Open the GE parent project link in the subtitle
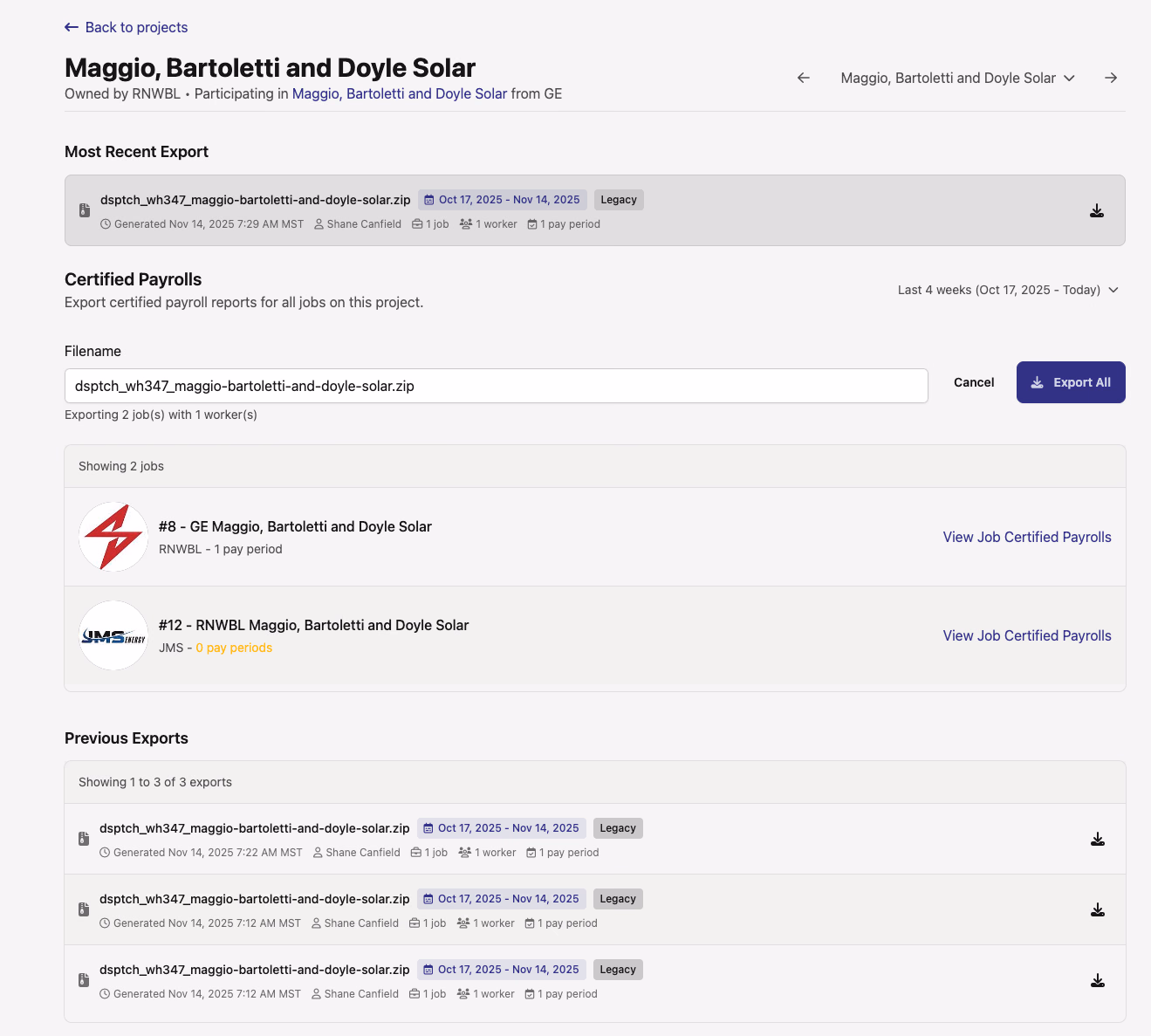 [400, 93]
